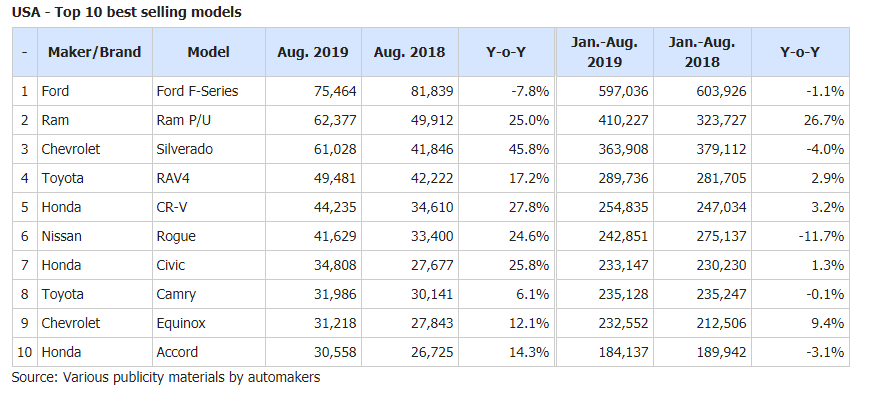
Task: Click the CR-V model cell
Action: coord(209,207)
